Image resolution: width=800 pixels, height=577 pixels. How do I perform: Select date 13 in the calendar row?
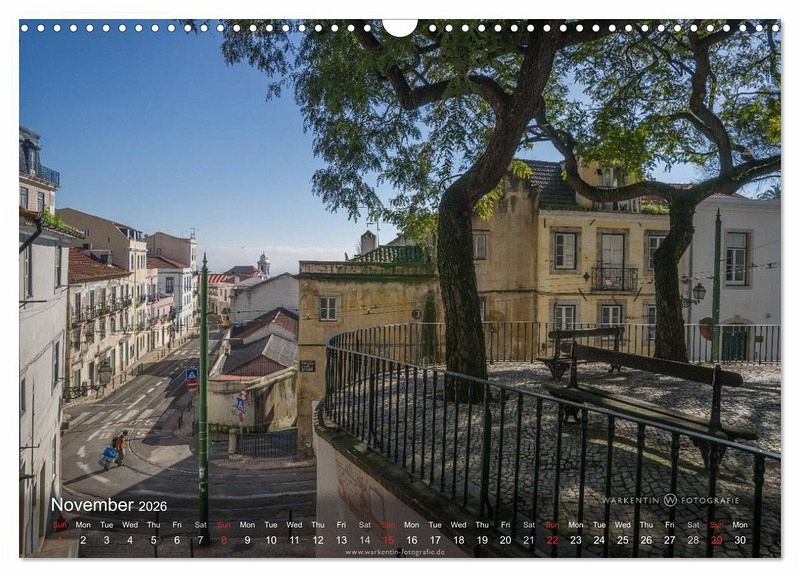click(x=341, y=540)
